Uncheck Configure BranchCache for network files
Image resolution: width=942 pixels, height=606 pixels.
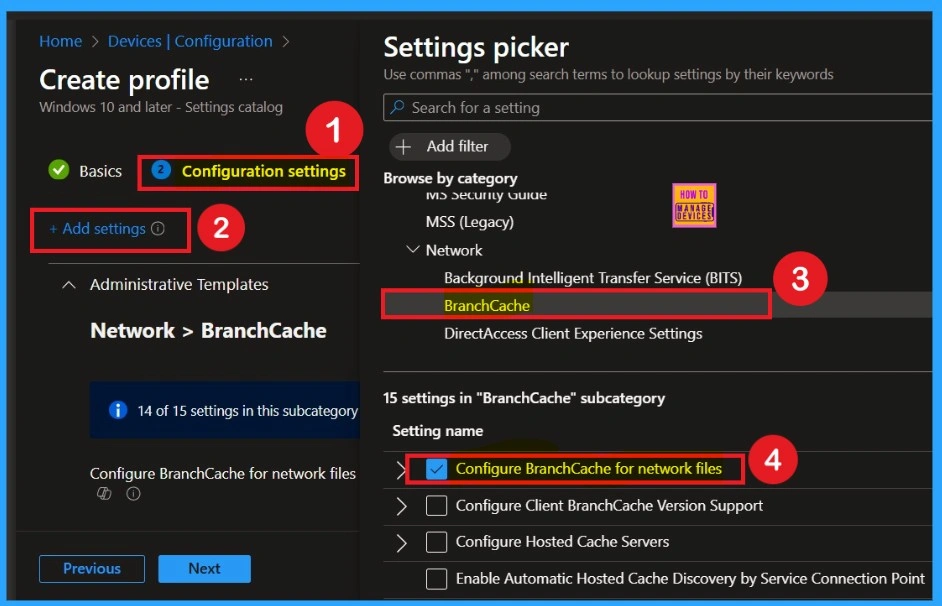pos(436,469)
